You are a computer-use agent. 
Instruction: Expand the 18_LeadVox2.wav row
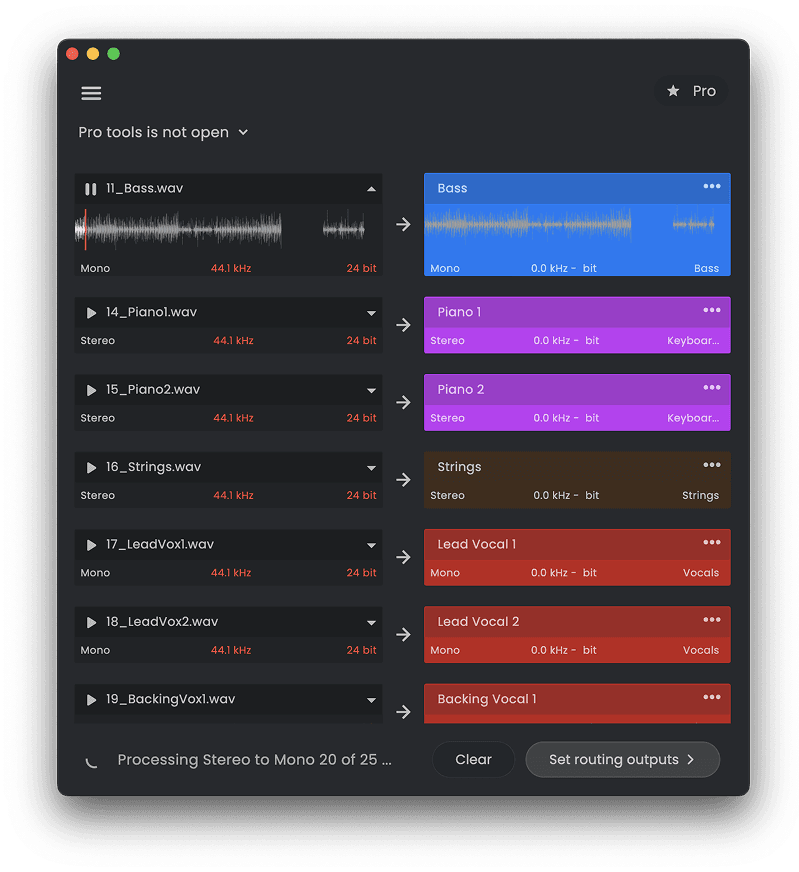(371, 622)
